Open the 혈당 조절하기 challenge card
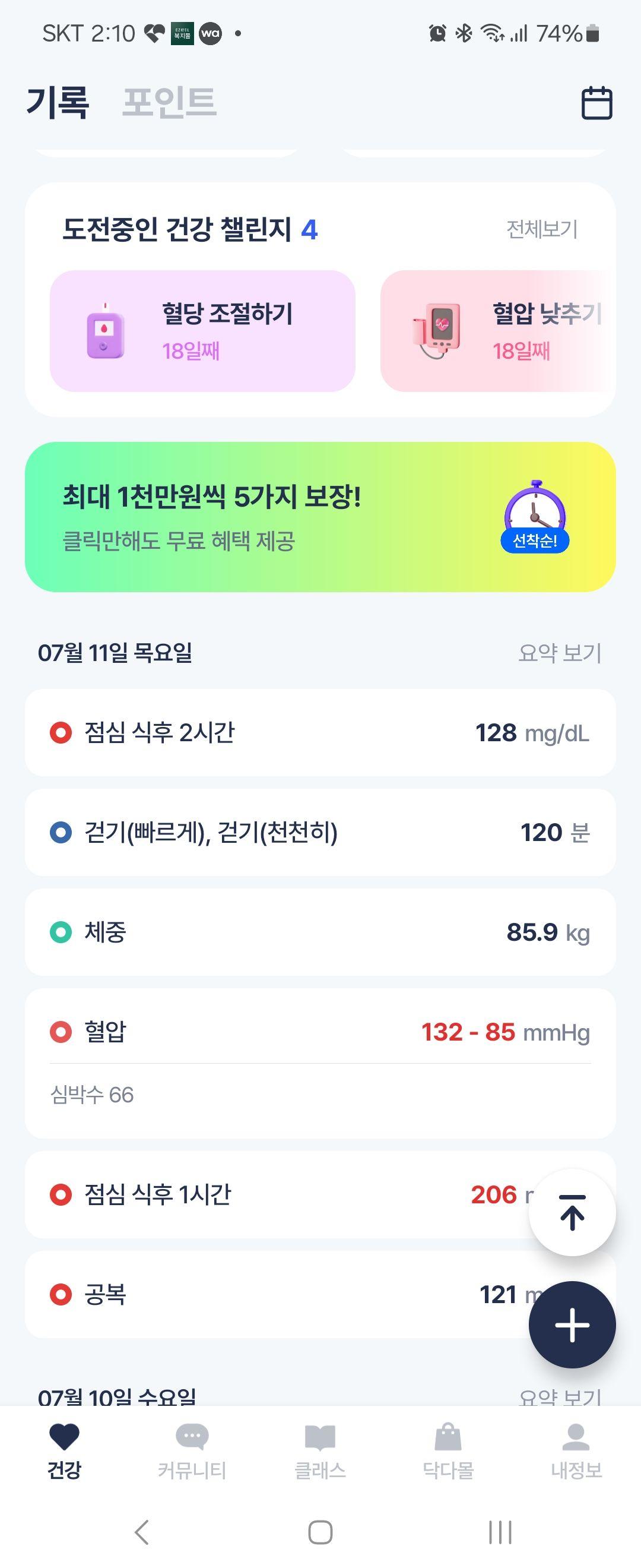Screen dimensions: 641x1568 click(202, 330)
